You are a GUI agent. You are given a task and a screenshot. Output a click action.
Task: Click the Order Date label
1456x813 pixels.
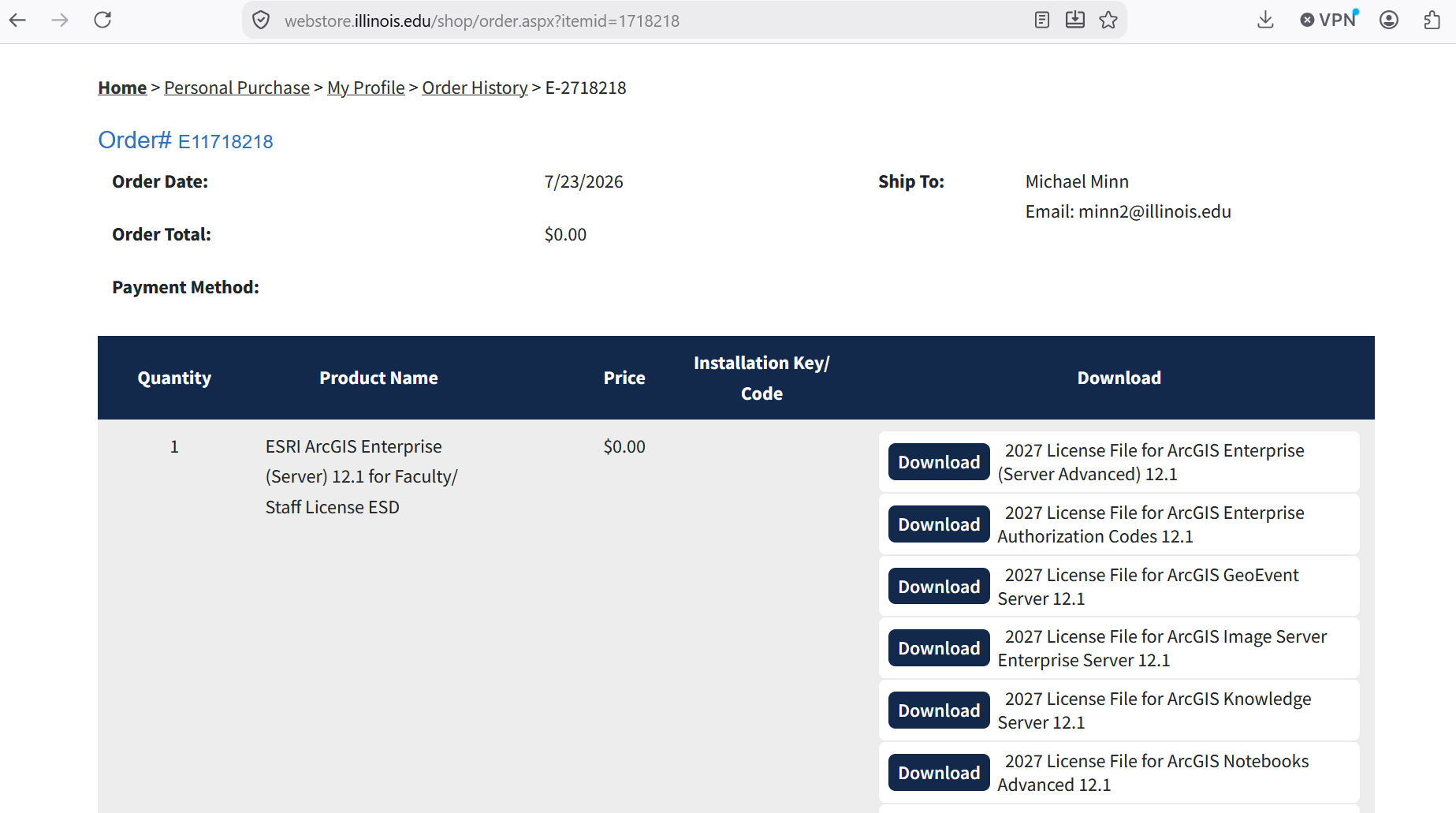pyautogui.click(x=160, y=182)
